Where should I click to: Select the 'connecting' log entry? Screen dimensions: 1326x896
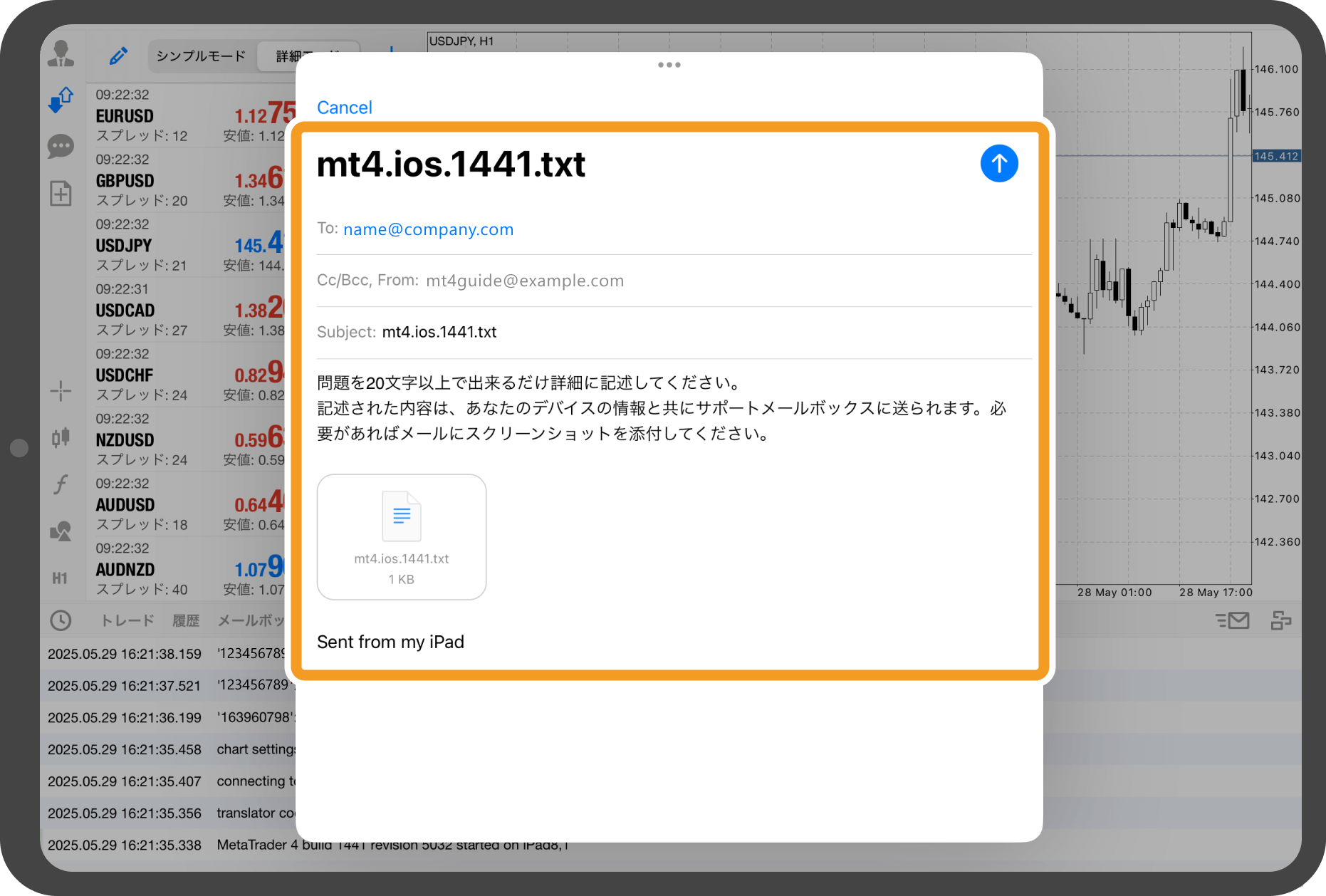pos(169,781)
